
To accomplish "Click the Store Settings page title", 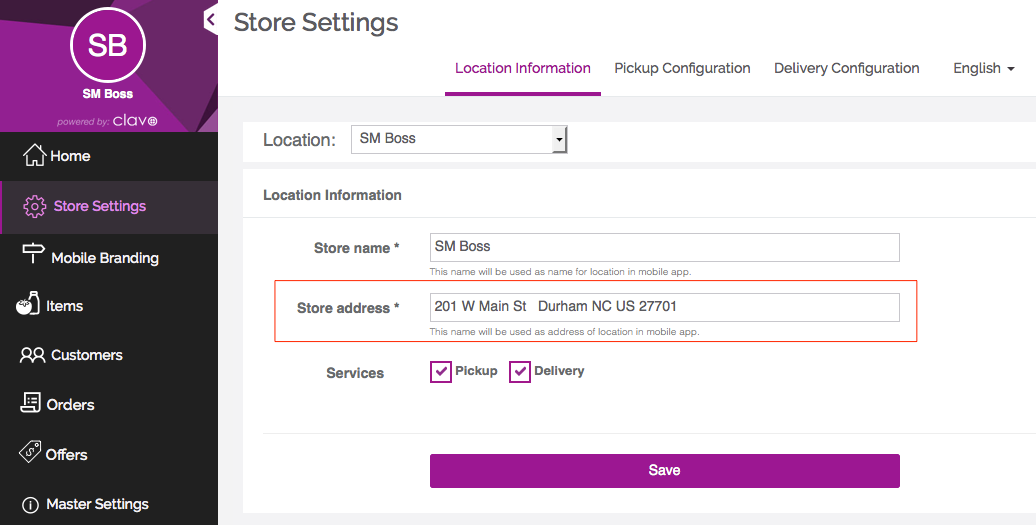I will 316,22.
